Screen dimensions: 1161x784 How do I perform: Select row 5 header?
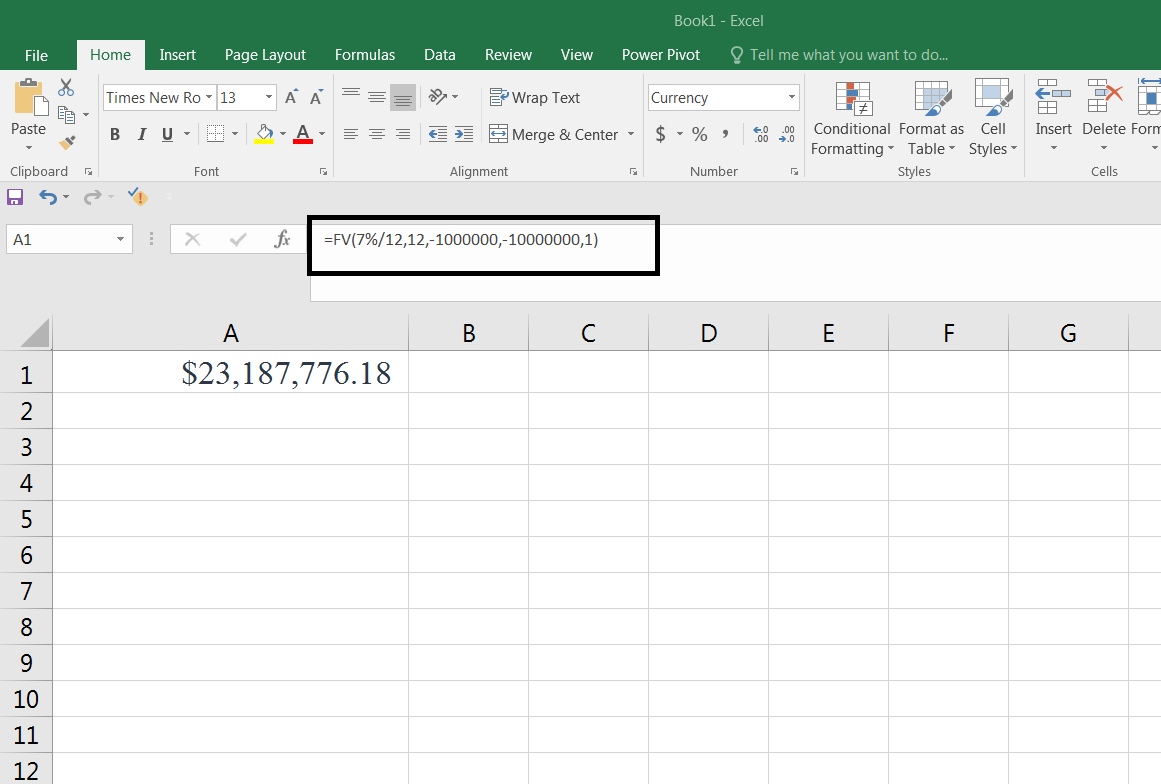coord(26,519)
